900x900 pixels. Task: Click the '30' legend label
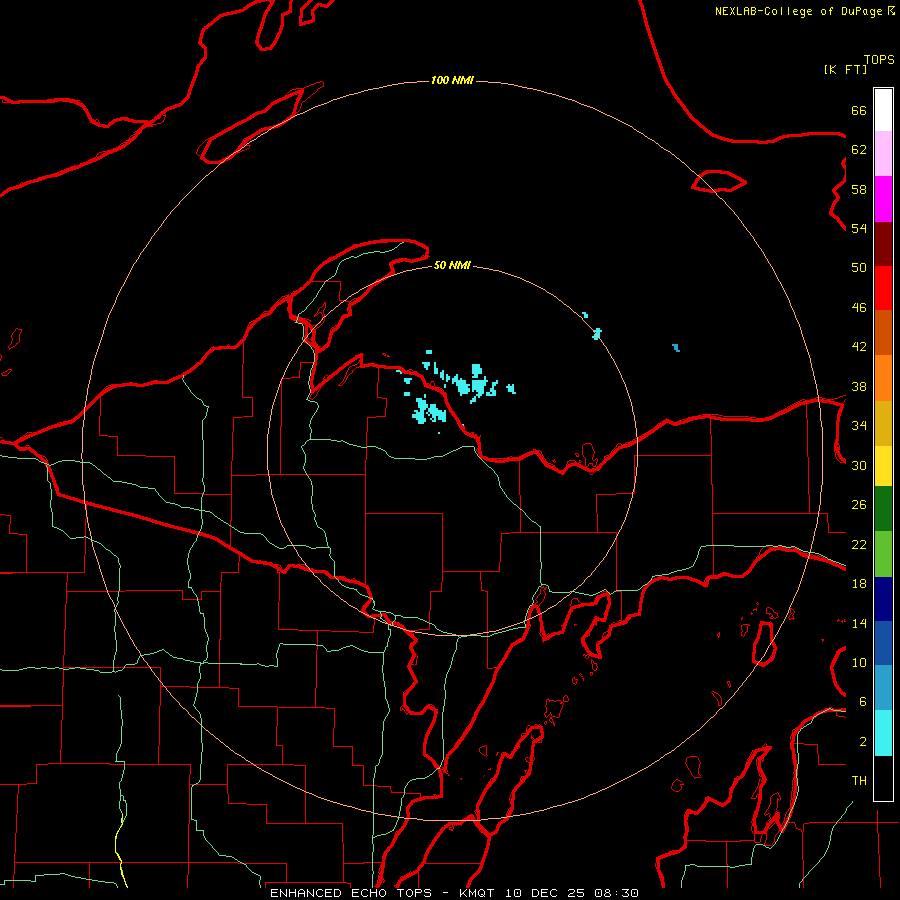(x=859, y=465)
